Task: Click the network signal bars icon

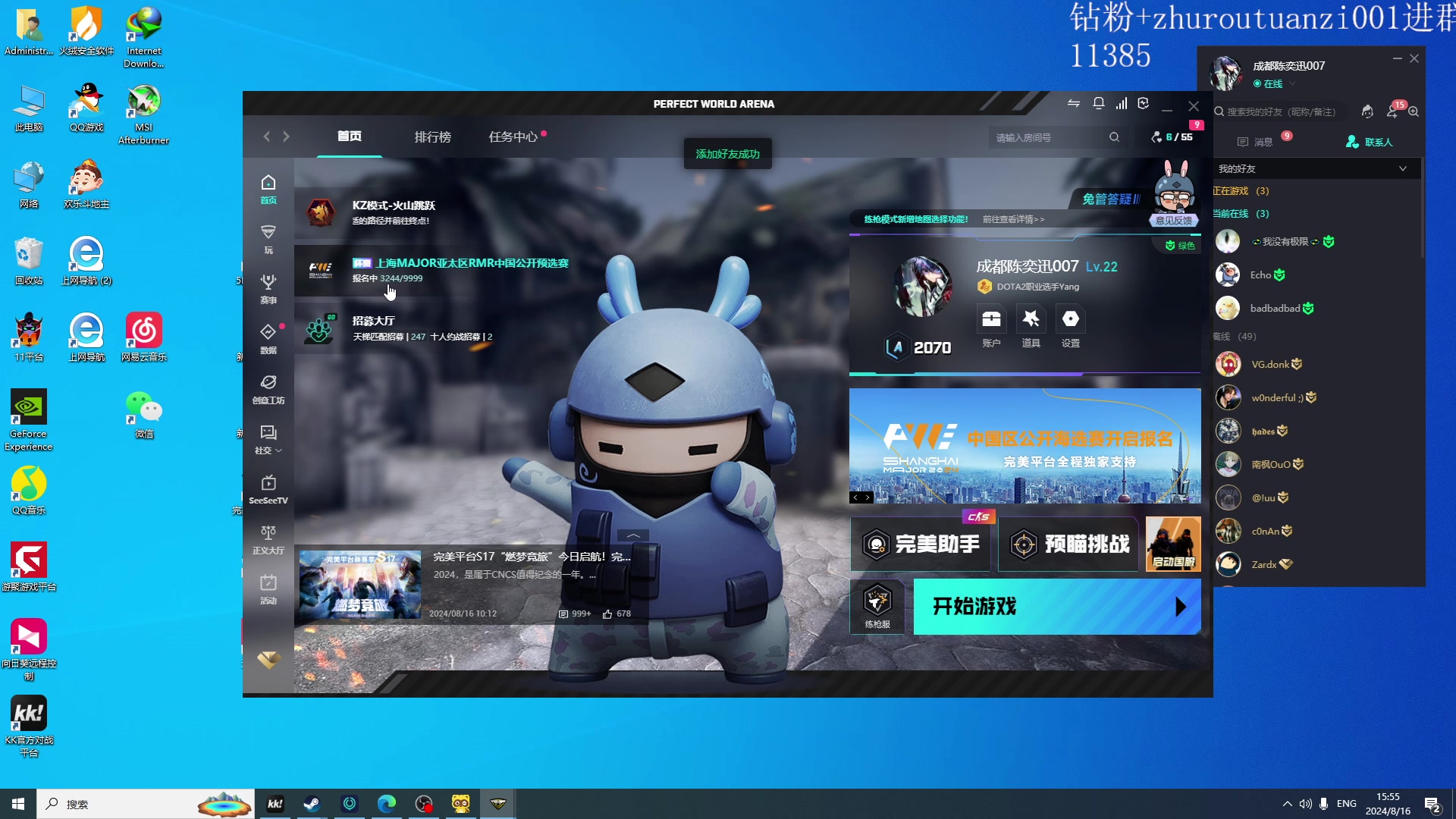Action: pos(1121,104)
